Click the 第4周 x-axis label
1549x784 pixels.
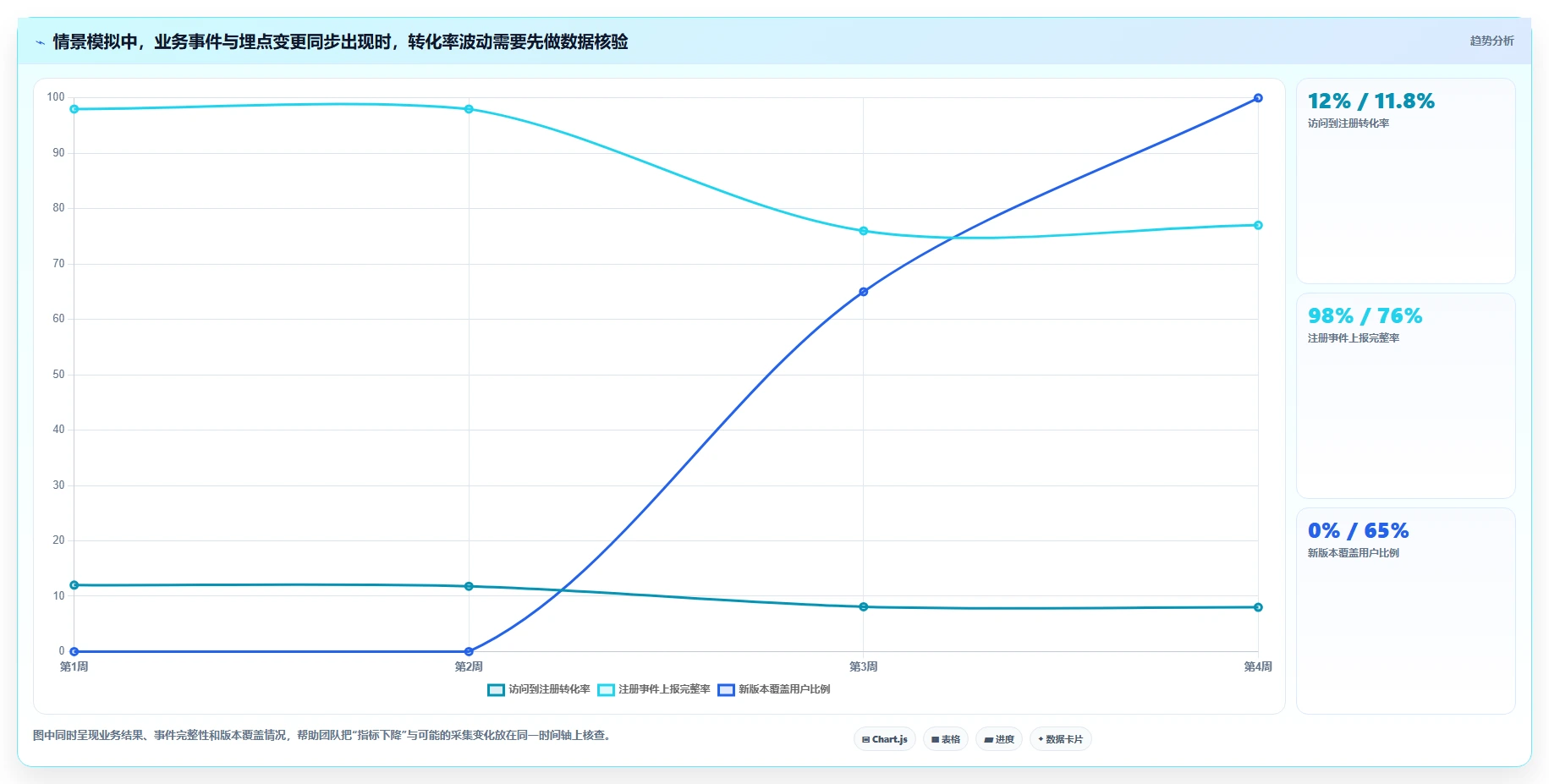pyautogui.click(x=1258, y=666)
